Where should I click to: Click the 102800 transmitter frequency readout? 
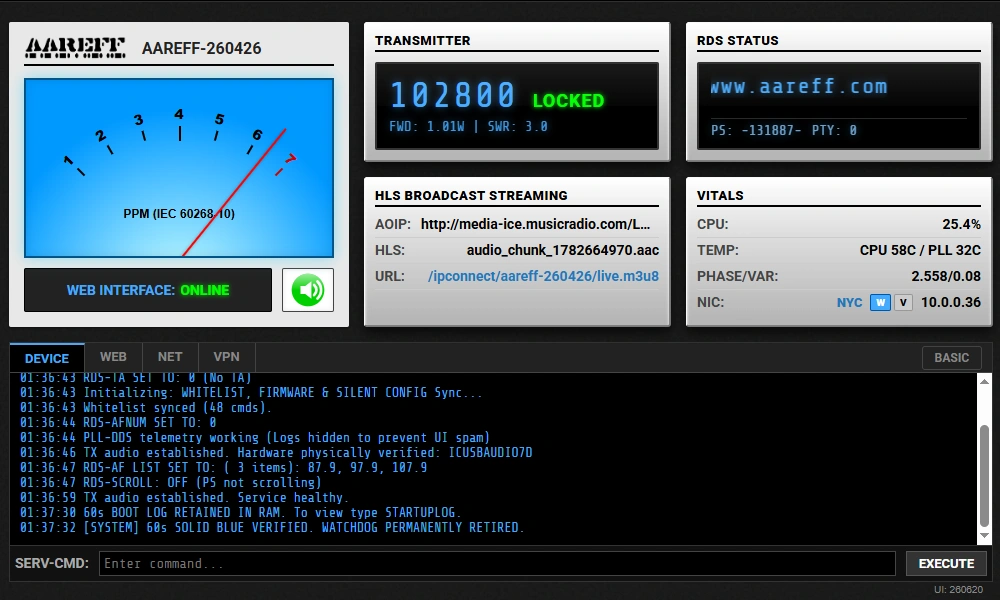[452, 95]
